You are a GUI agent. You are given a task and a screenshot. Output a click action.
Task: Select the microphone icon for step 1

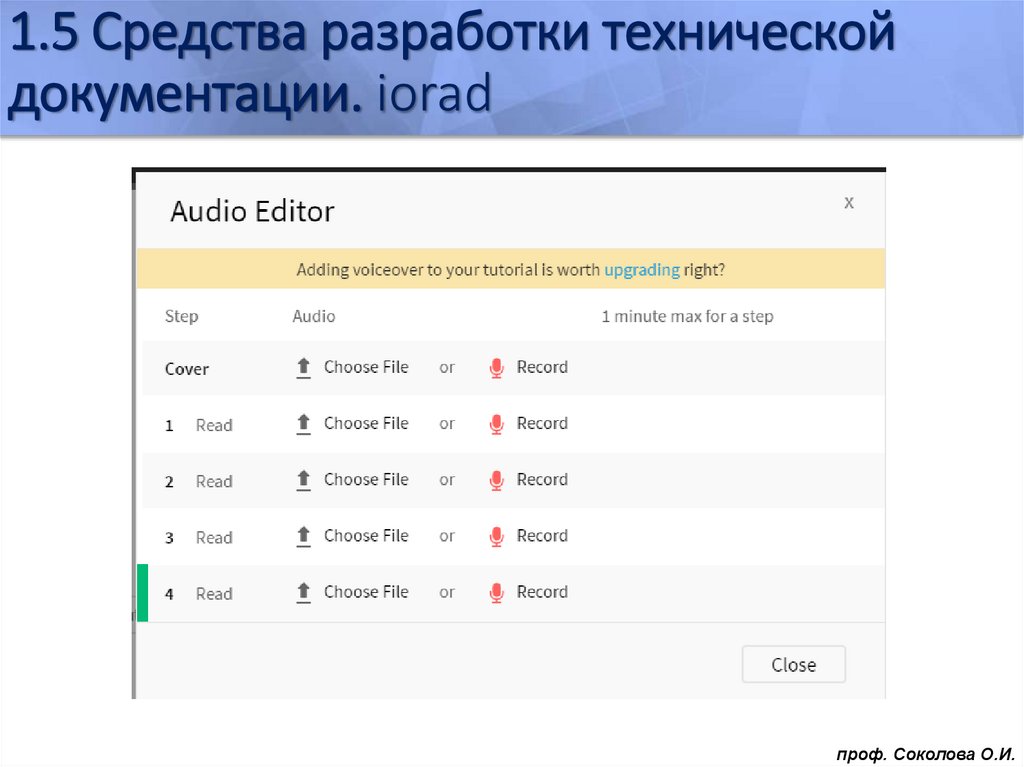click(x=495, y=423)
